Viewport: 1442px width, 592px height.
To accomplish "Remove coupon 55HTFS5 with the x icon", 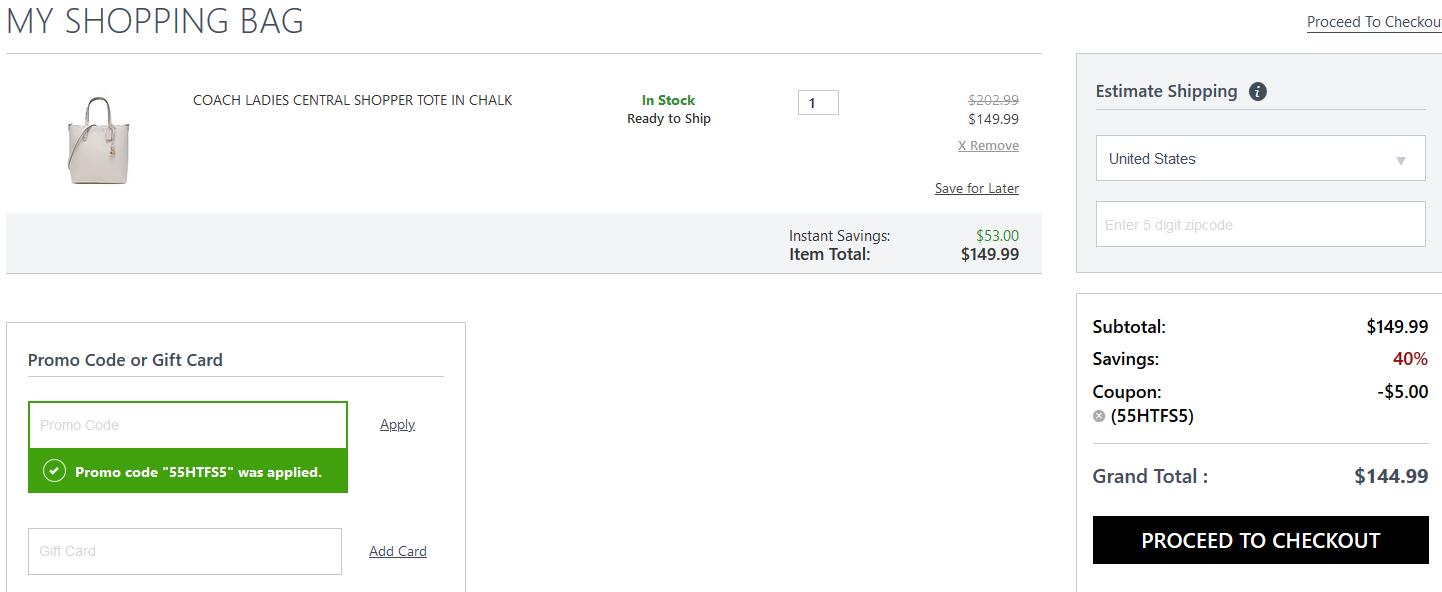I will [x=1099, y=416].
